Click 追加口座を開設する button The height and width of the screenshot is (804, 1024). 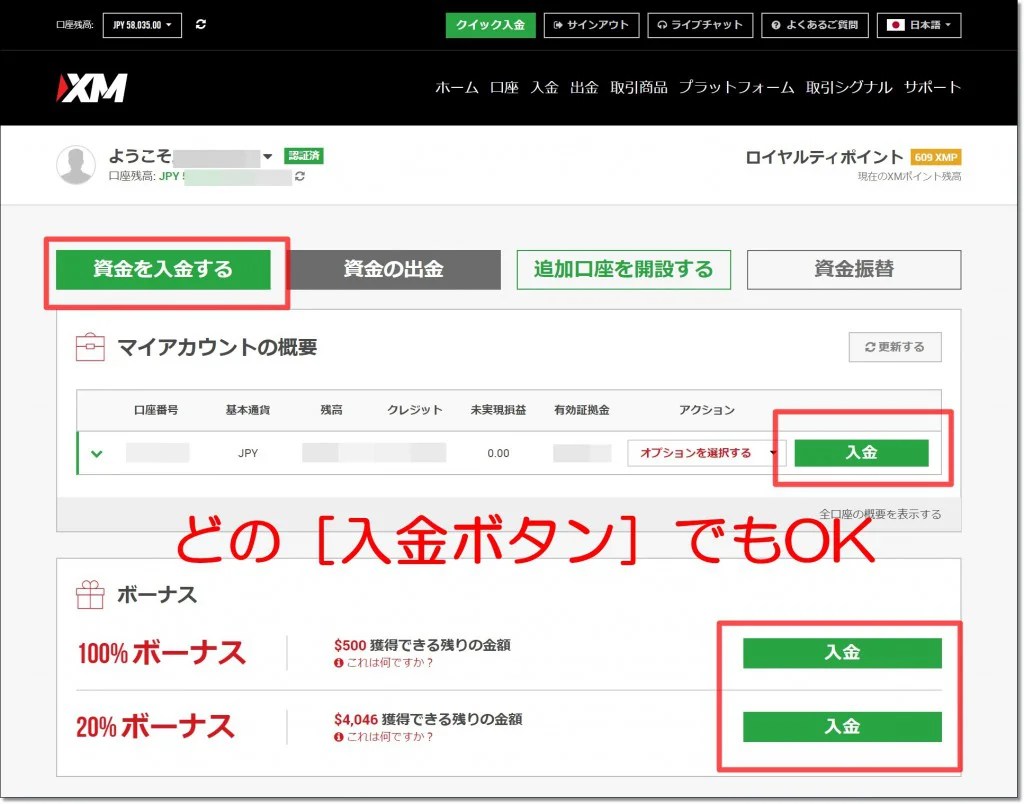pyautogui.click(x=624, y=269)
